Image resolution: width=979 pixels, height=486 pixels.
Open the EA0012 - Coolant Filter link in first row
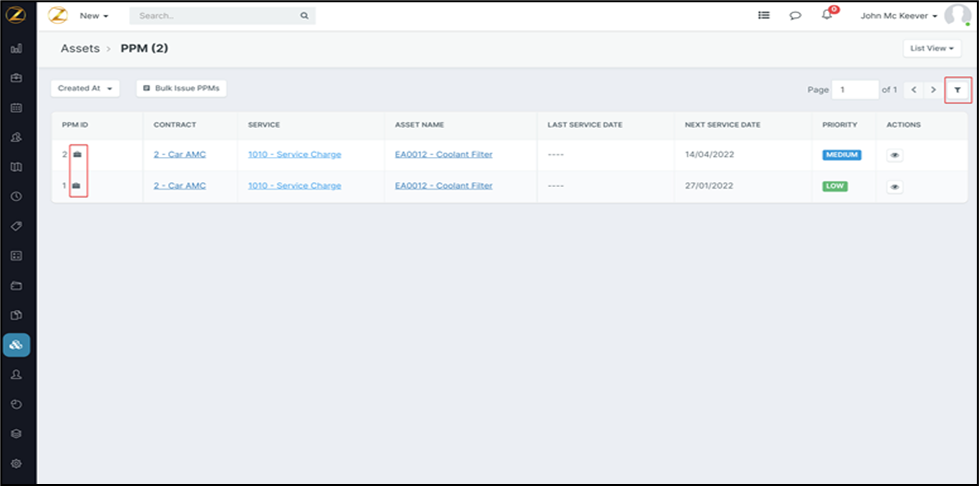[443, 155]
